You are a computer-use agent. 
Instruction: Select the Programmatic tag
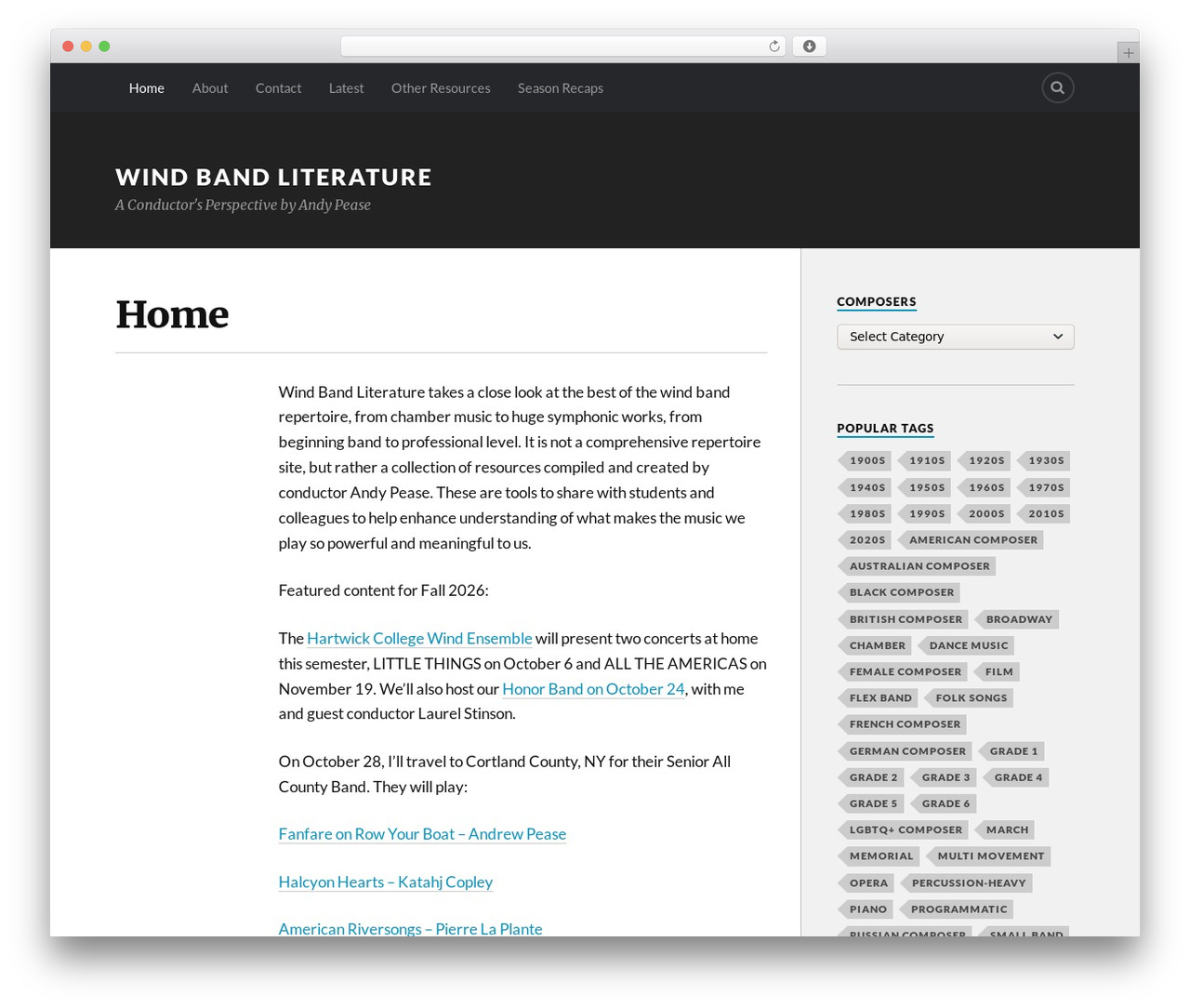(956, 909)
